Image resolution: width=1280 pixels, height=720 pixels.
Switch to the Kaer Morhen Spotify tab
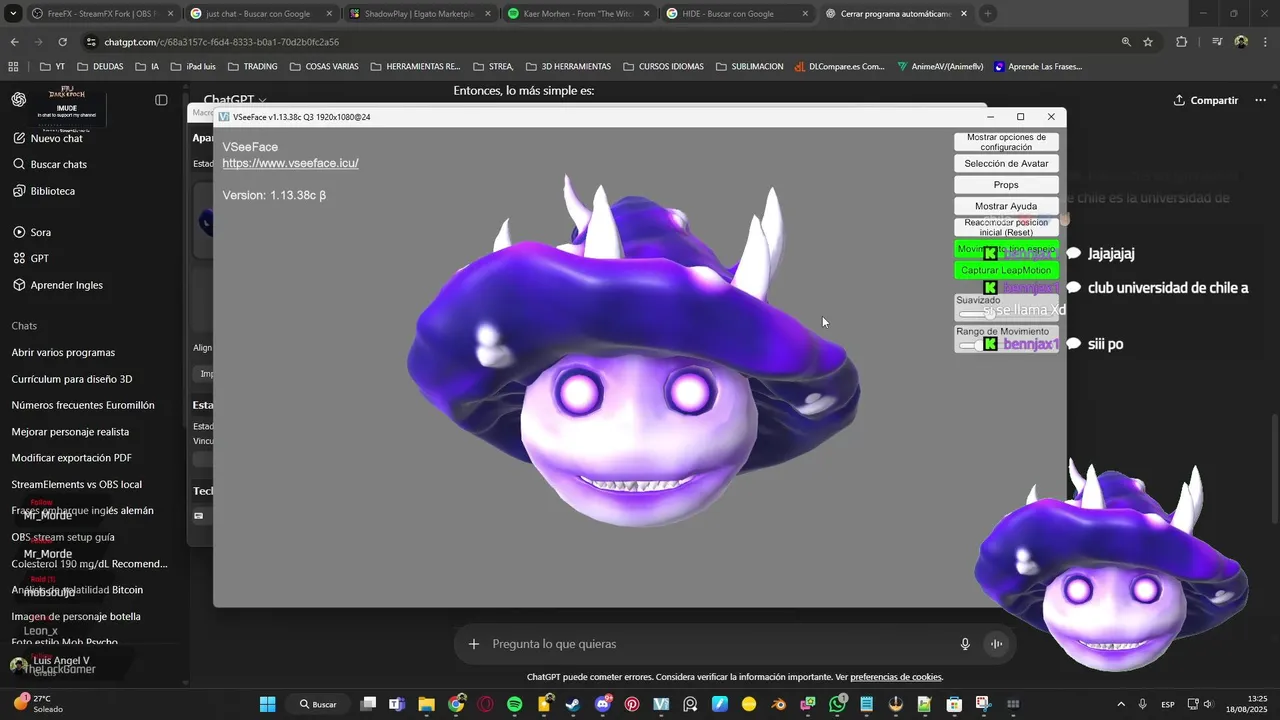[x=579, y=14]
